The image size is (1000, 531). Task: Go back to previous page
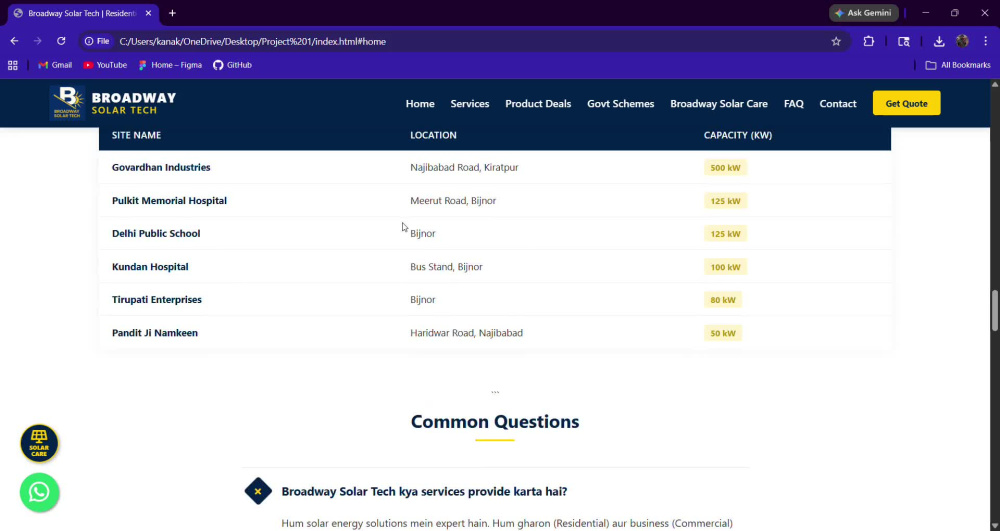(14, 41)
